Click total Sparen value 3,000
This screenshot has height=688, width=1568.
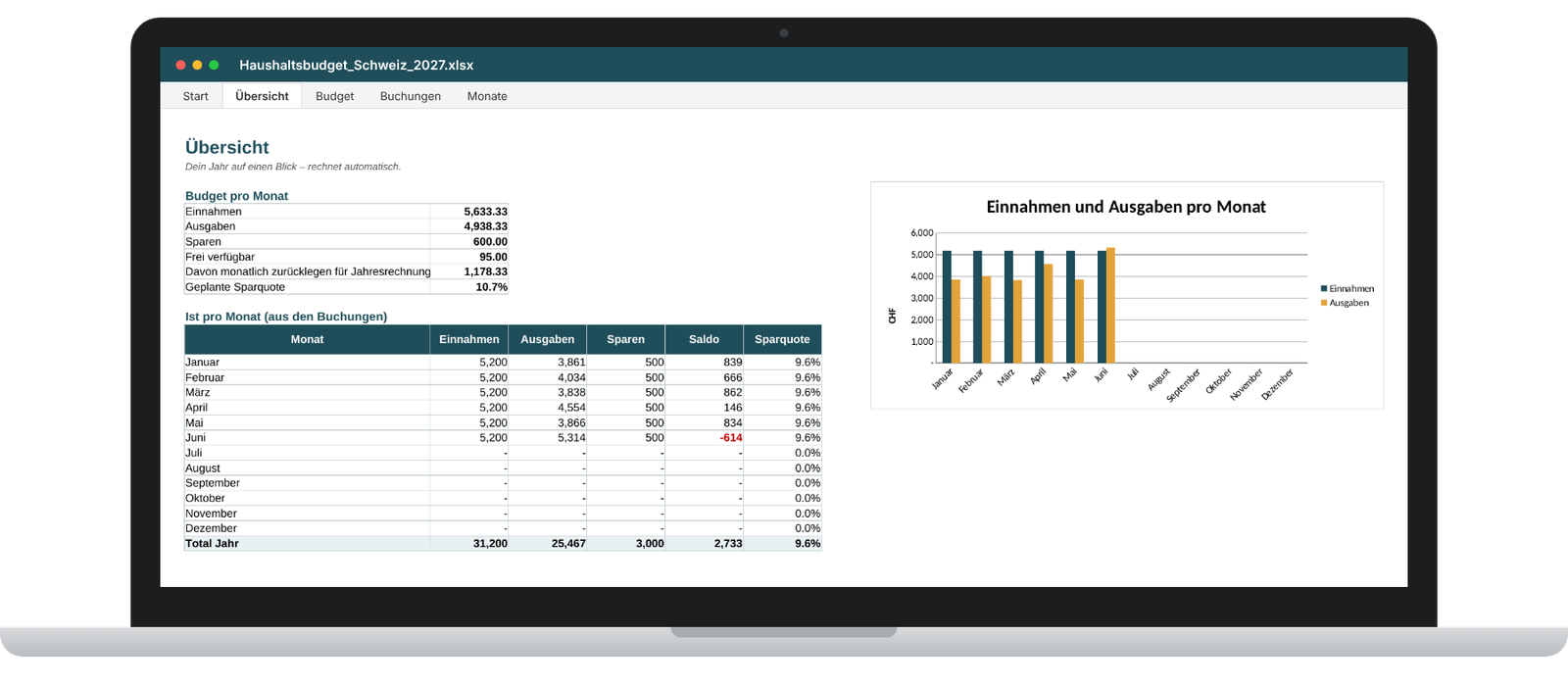pyautogui.click(x=650, y=543)
